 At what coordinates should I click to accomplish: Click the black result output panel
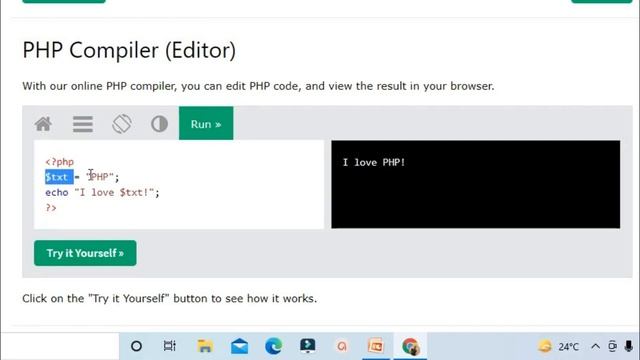click(476, 184)
